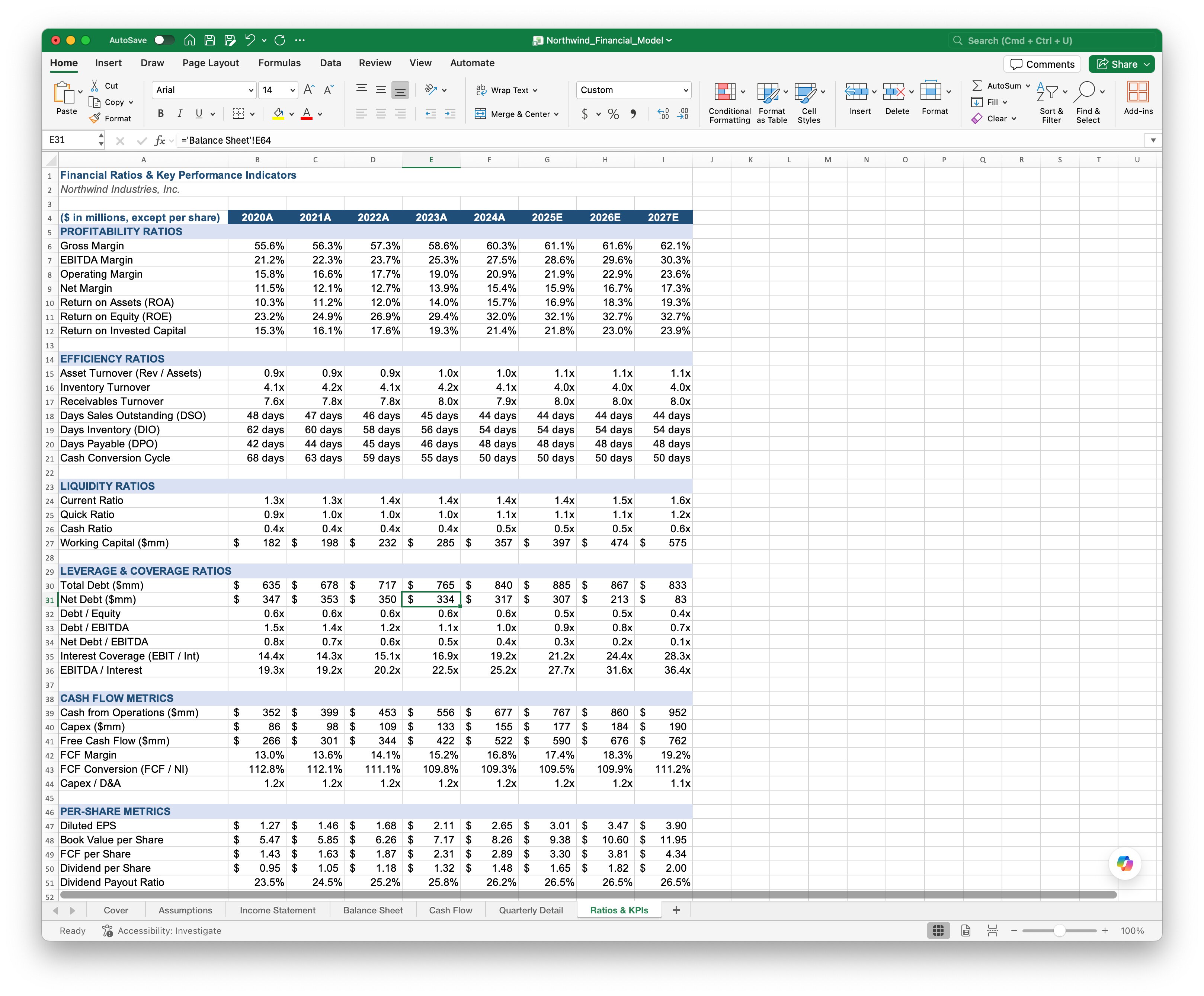Open the fill color dropdown arrow
The image size is (1204, 996).
[292, 114]
